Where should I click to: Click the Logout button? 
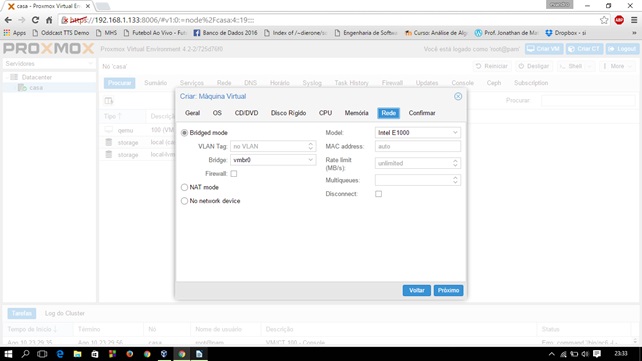tap(622, 49)
